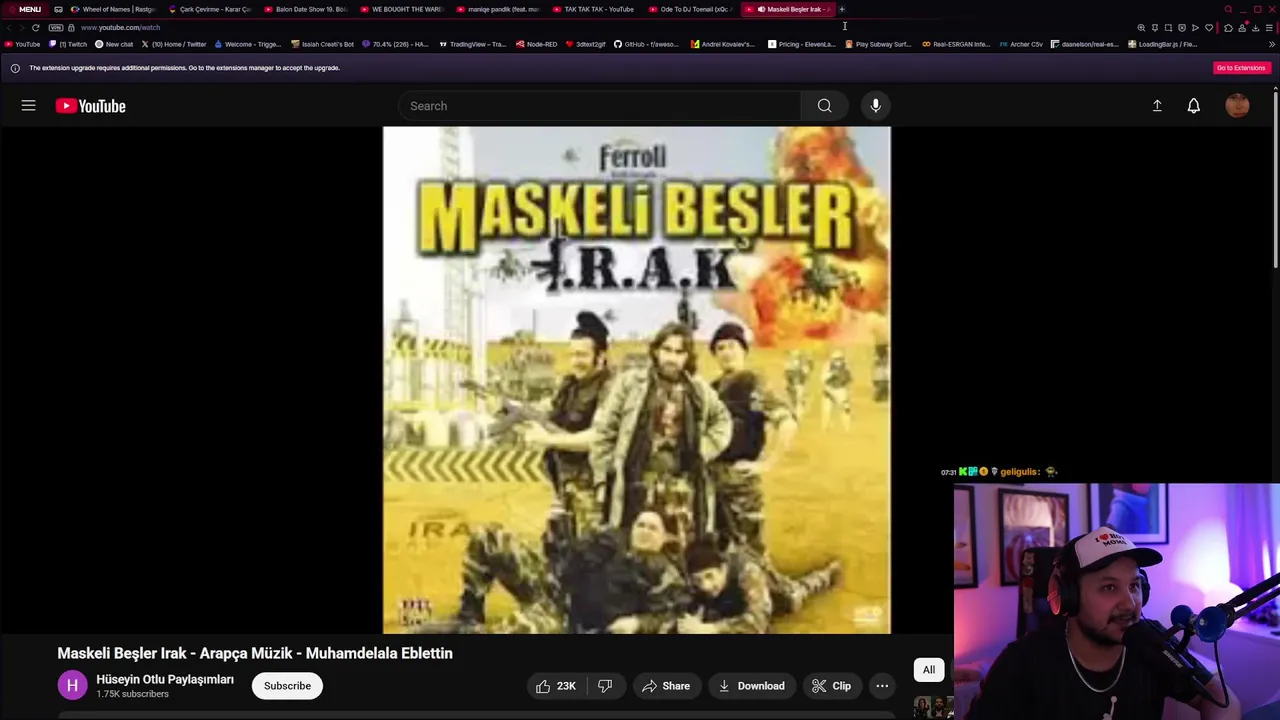
Task: Click the browser address bar URL
Action: tap(120, 27)
